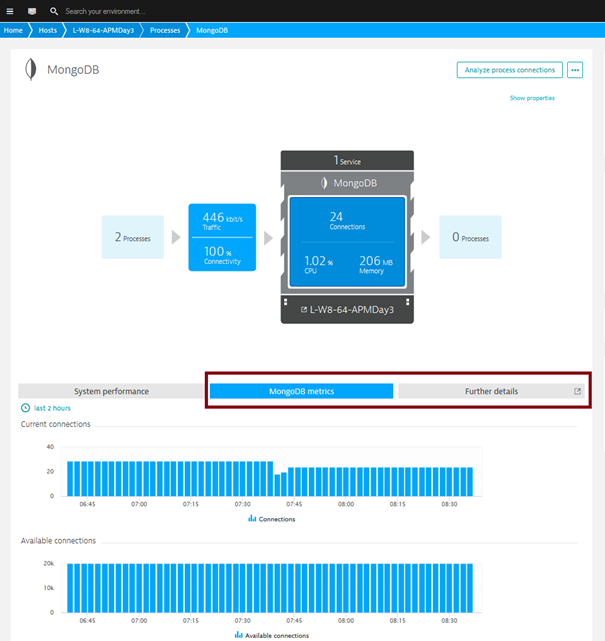Image resolution: width=605 pixels, height=641 pixels.
Task: Open Processes breadcrumb
Action: 165,30
